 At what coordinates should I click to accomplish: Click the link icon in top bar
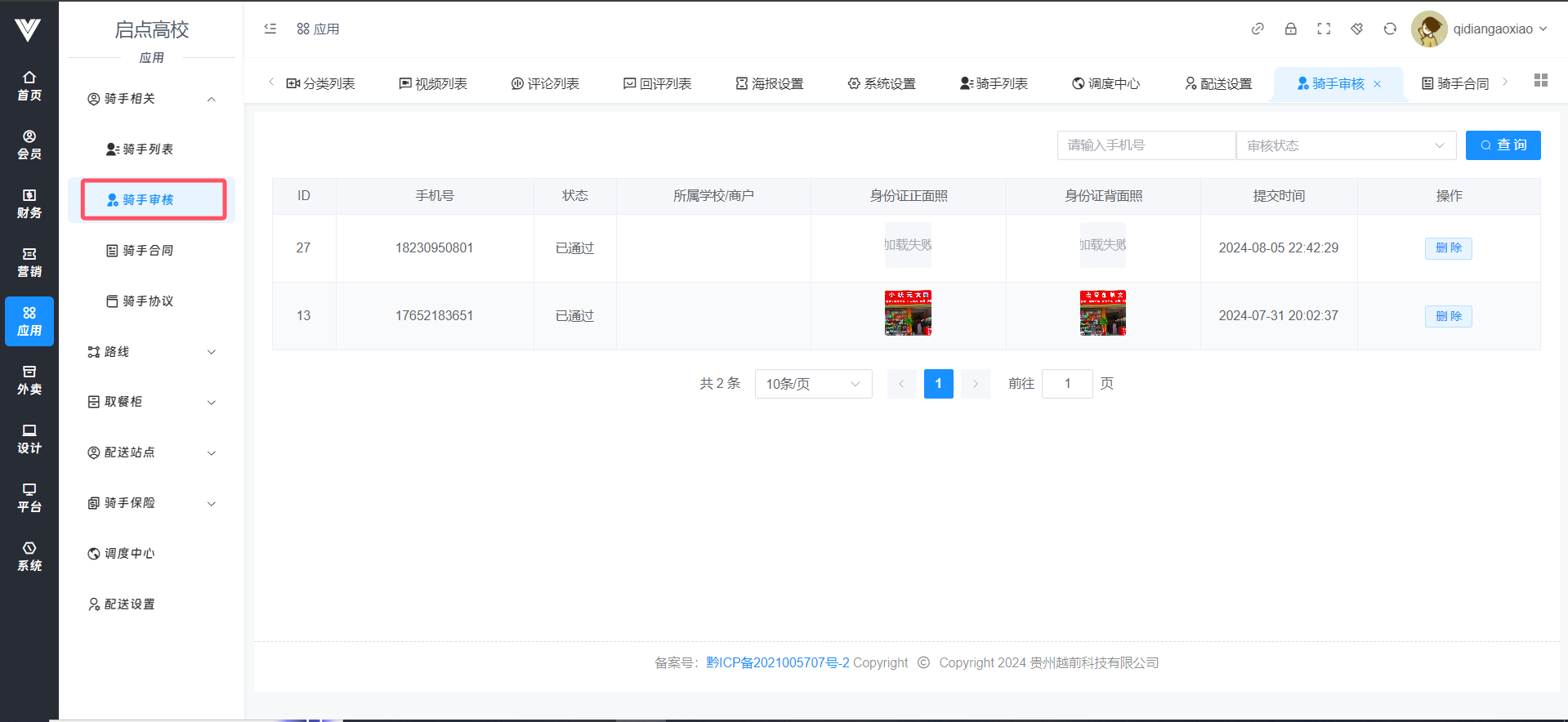coord(1258,29)
